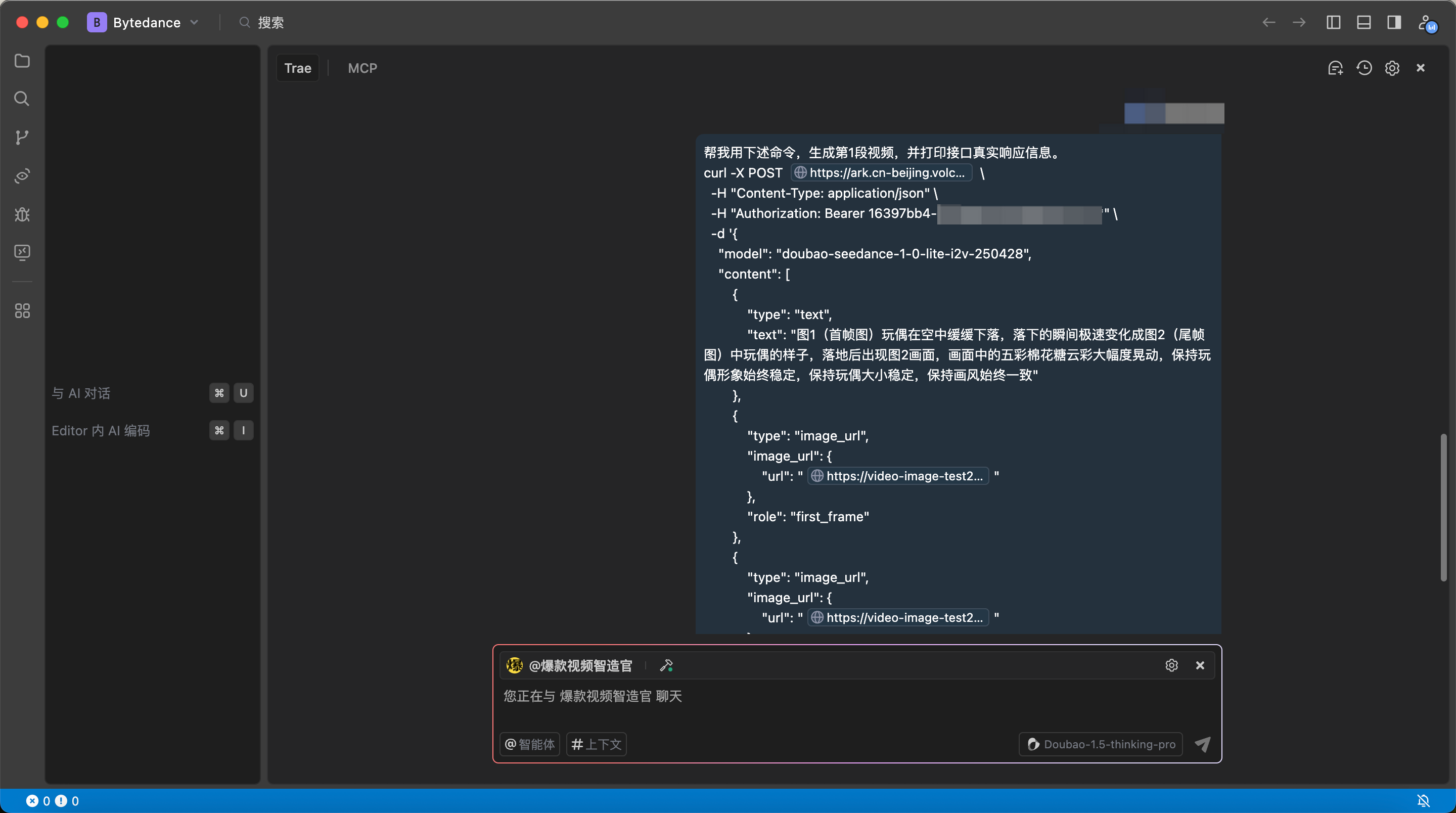Switch to the Trae tab
The width and height of the screenshot is (1456, 813).
pos(298,68)
